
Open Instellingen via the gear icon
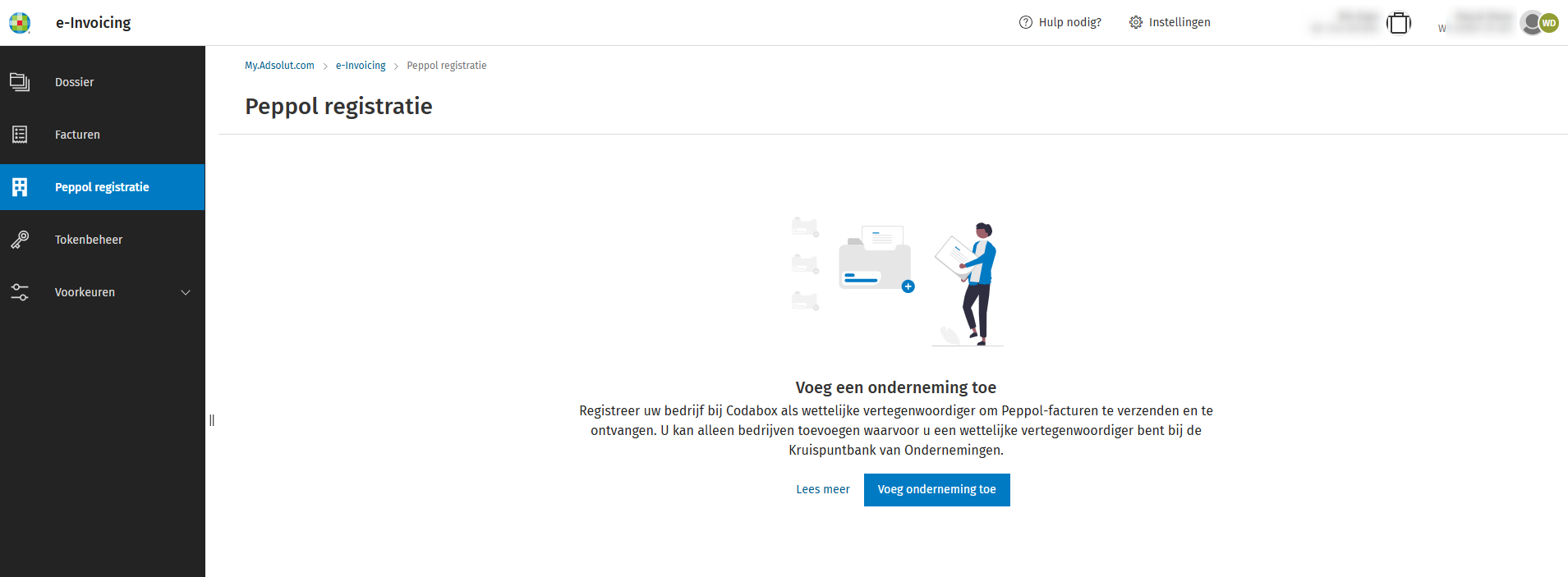(x=1136, y=22)
